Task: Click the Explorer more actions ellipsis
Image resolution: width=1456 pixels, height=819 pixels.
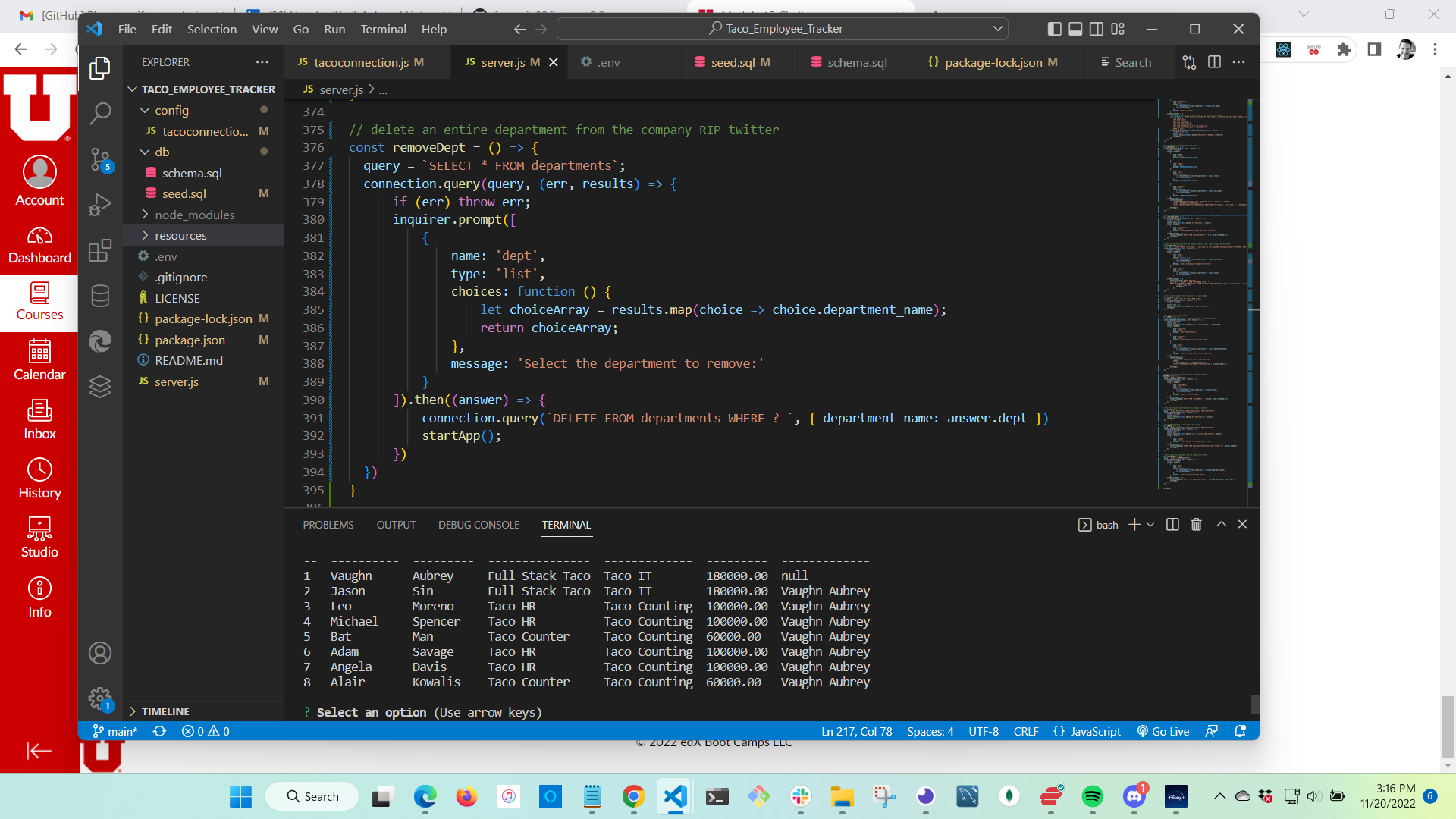Action: (262, 62)
